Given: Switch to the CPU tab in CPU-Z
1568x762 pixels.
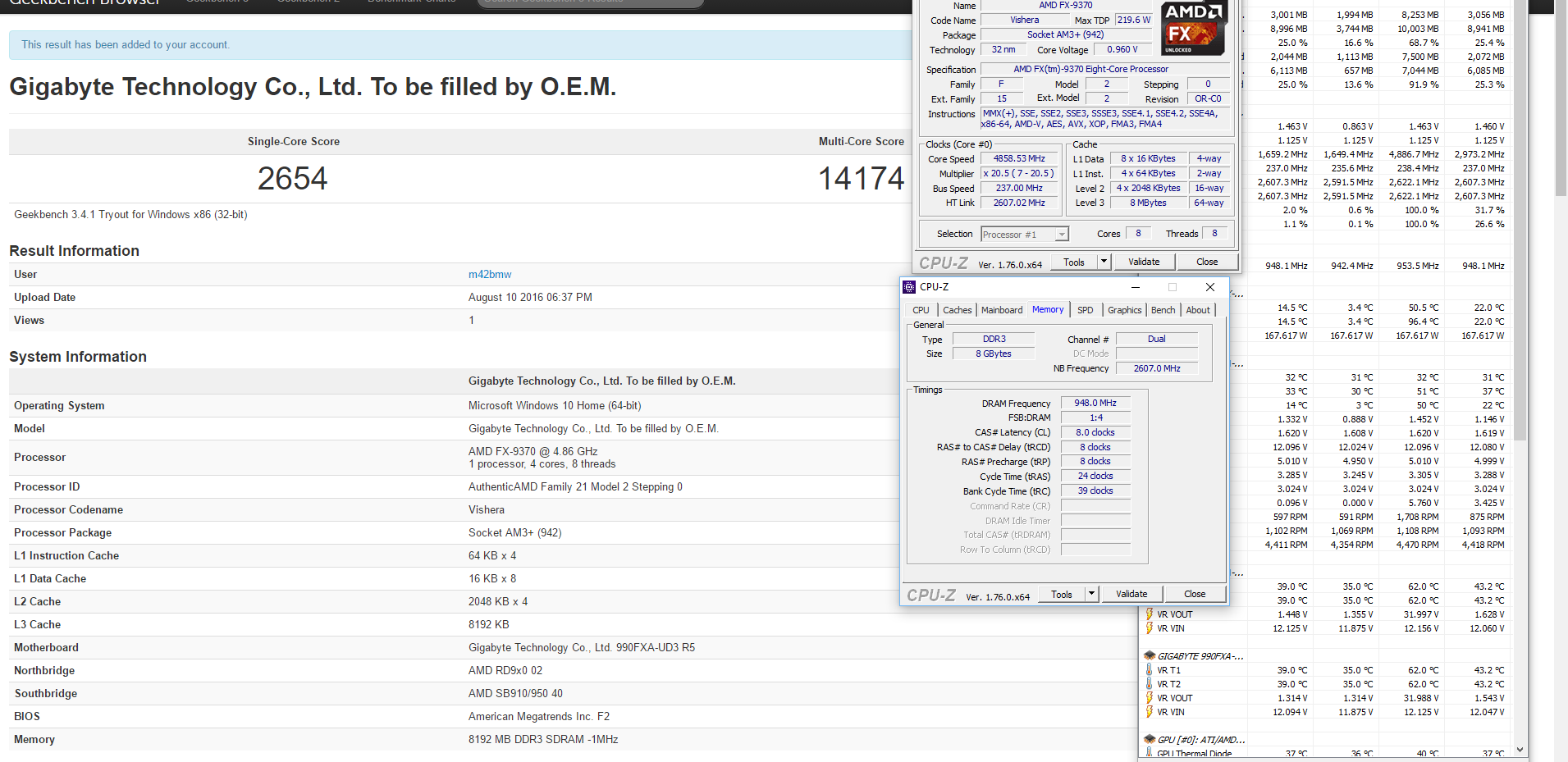Looking at the screenshot, I should [x=921, y=310].
